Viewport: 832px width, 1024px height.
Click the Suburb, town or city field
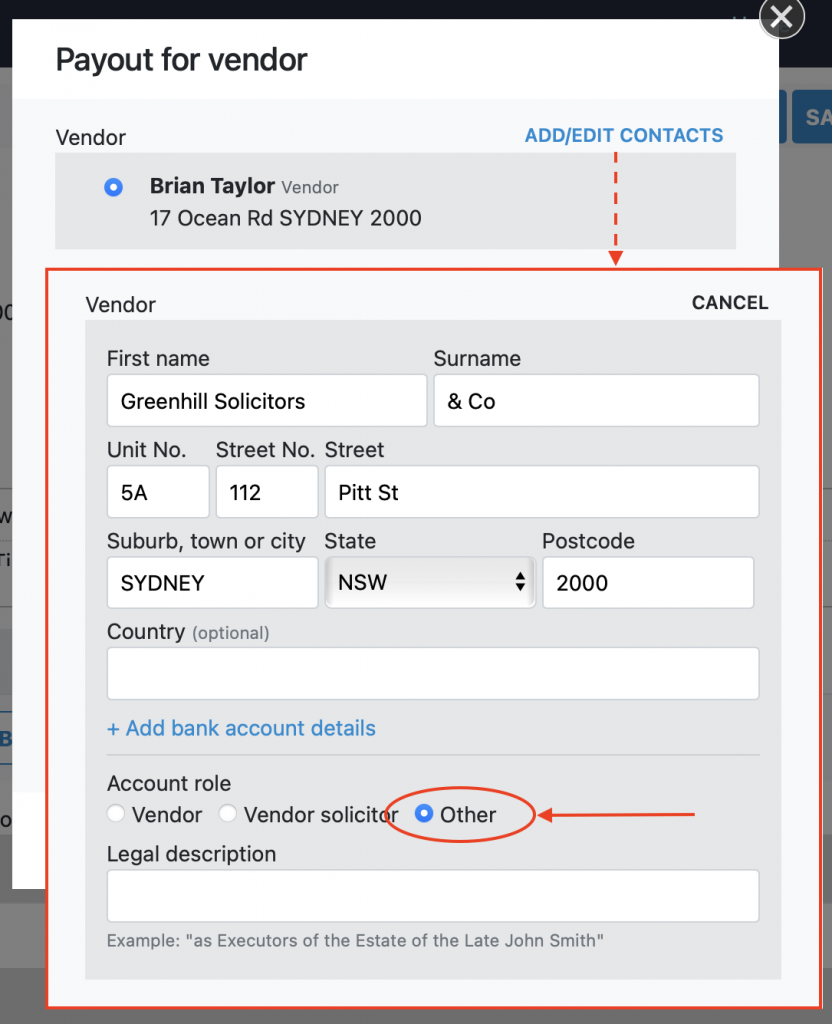[212, 583]
